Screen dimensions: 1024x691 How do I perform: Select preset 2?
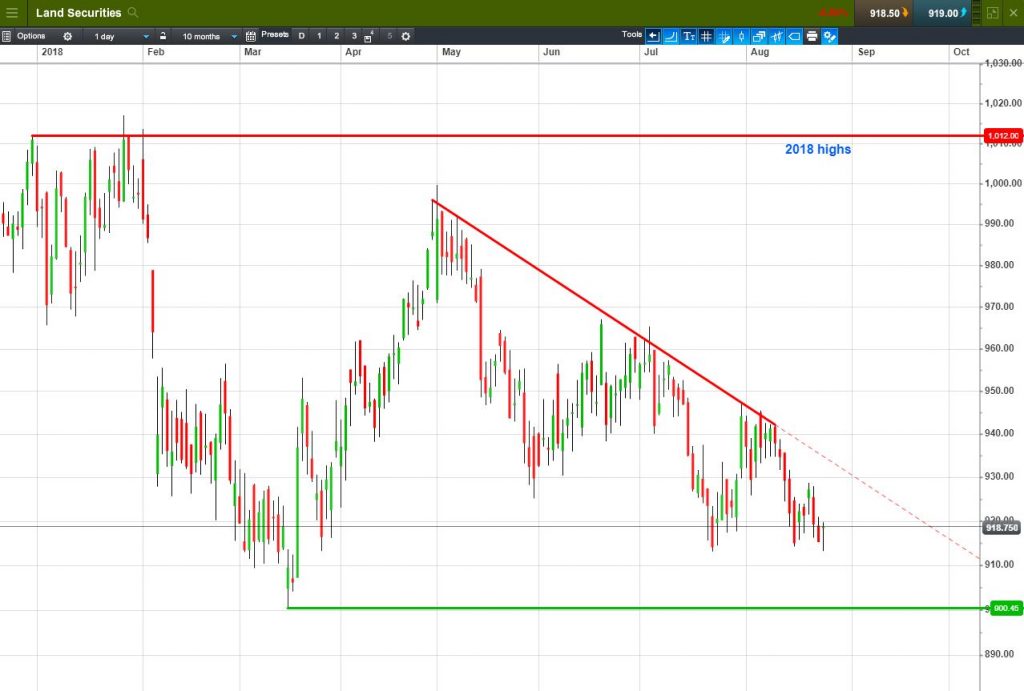coord(337,36)
